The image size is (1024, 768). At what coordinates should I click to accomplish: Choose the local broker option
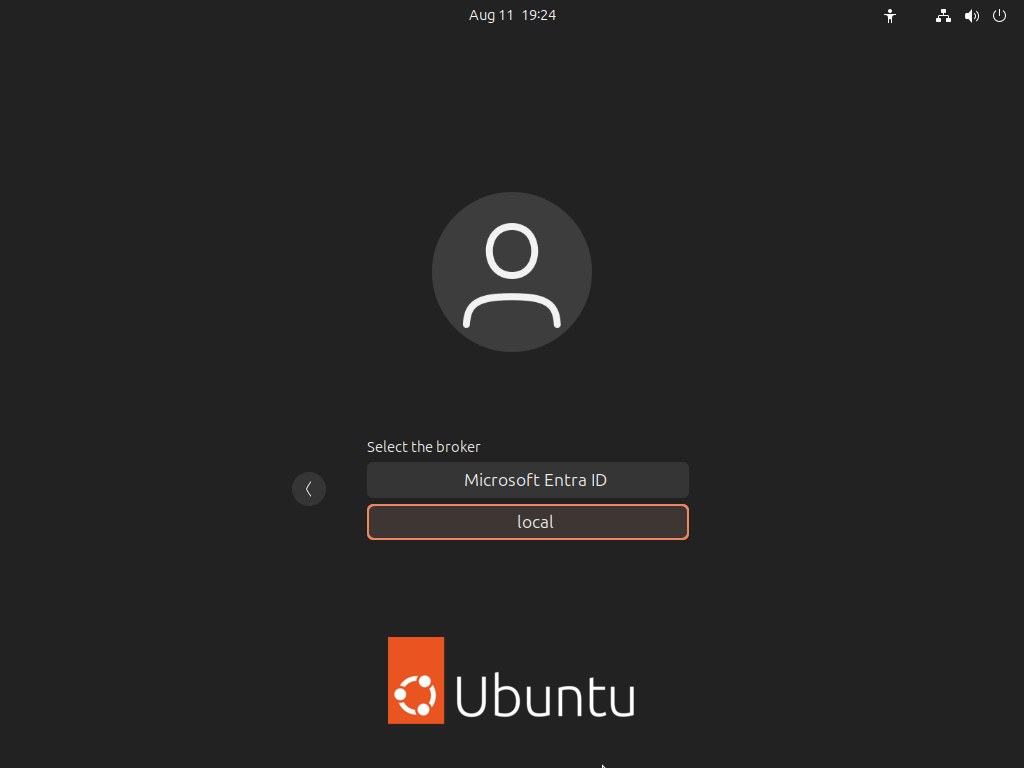(528, 522)
